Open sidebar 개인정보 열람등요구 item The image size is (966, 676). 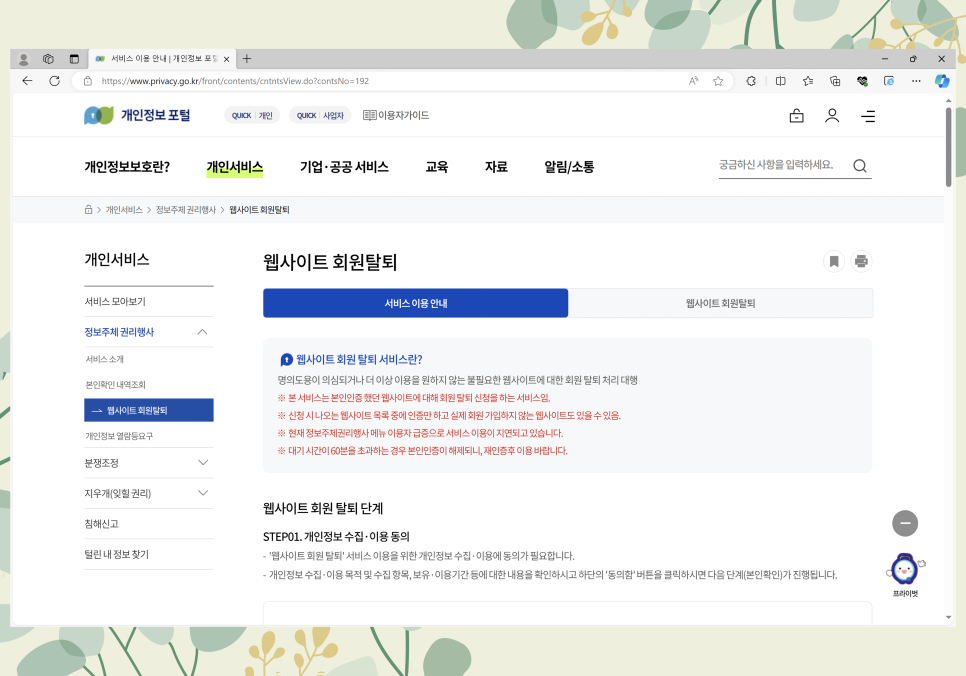click(119, 436)
